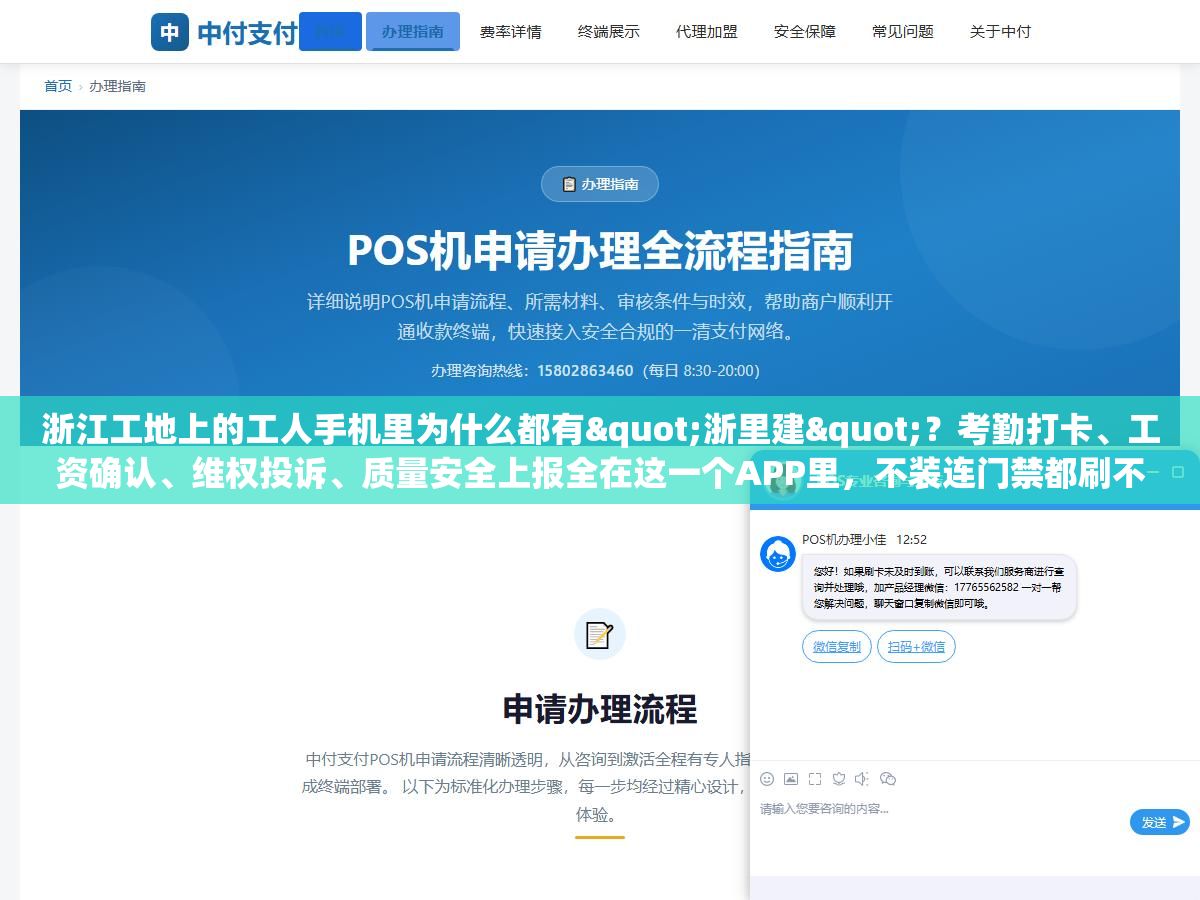The image size is (1200, 900).
Task: Click the 微信复制 button in chat
Action: 837,647
